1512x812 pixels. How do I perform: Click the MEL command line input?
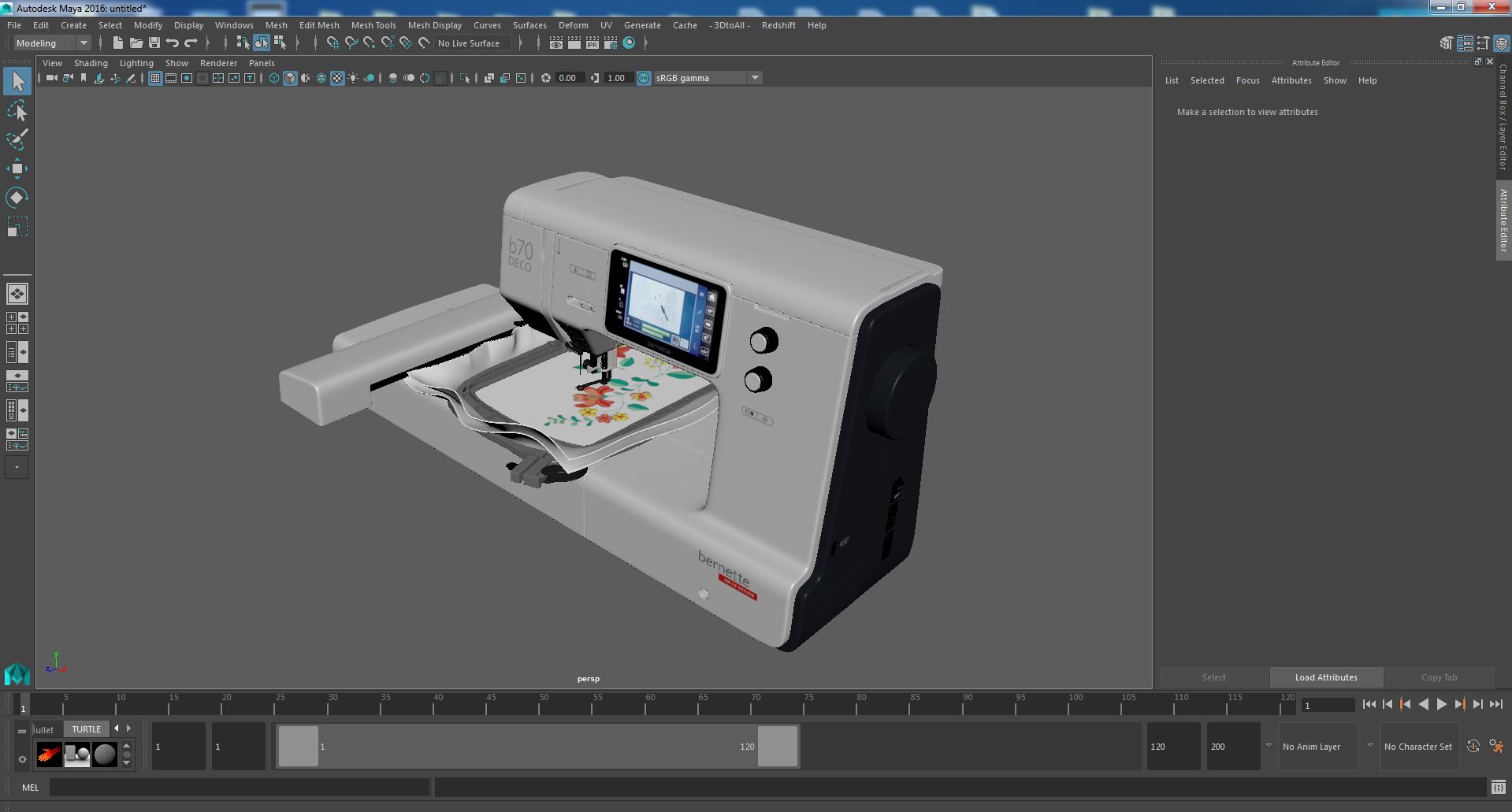pyautogui.click(x=240, y=787)
